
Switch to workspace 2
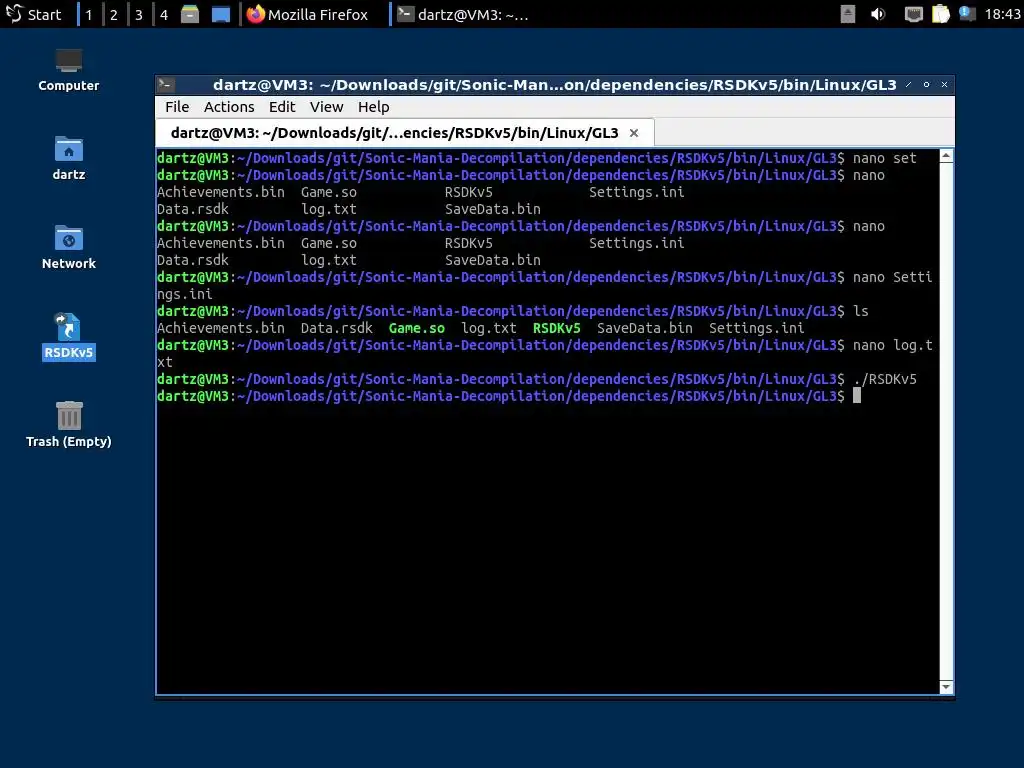pyautogui.click(x=114, y=14)
